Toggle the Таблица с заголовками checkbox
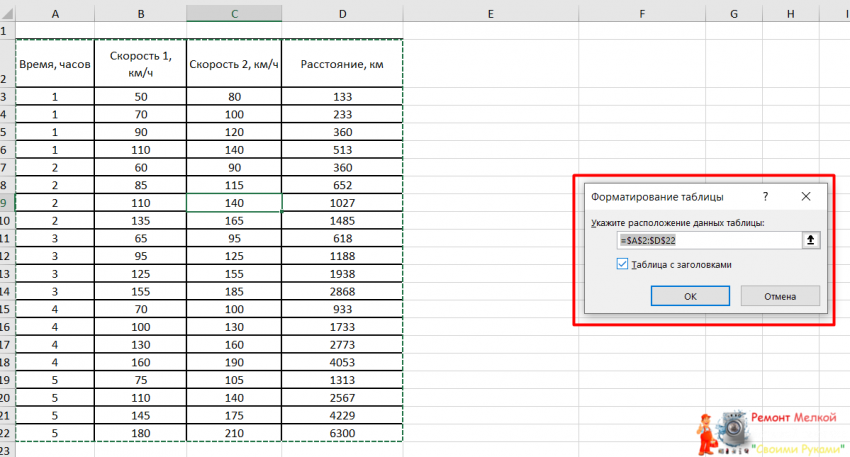The width and height of the screenshot is (850, 457). point(623,265)
